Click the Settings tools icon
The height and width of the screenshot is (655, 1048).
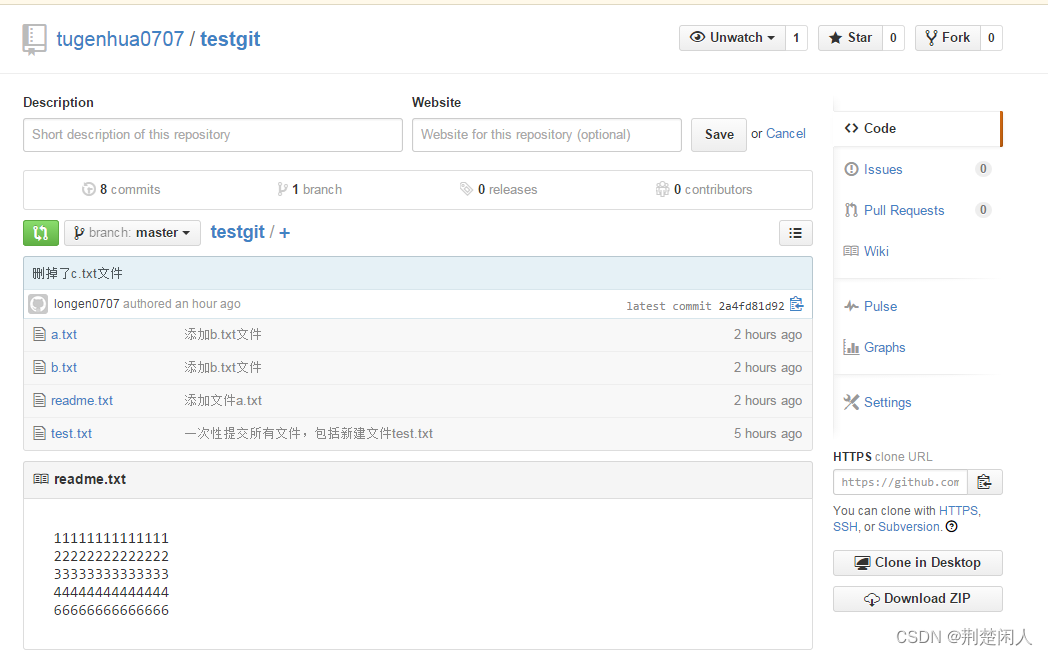851,402
